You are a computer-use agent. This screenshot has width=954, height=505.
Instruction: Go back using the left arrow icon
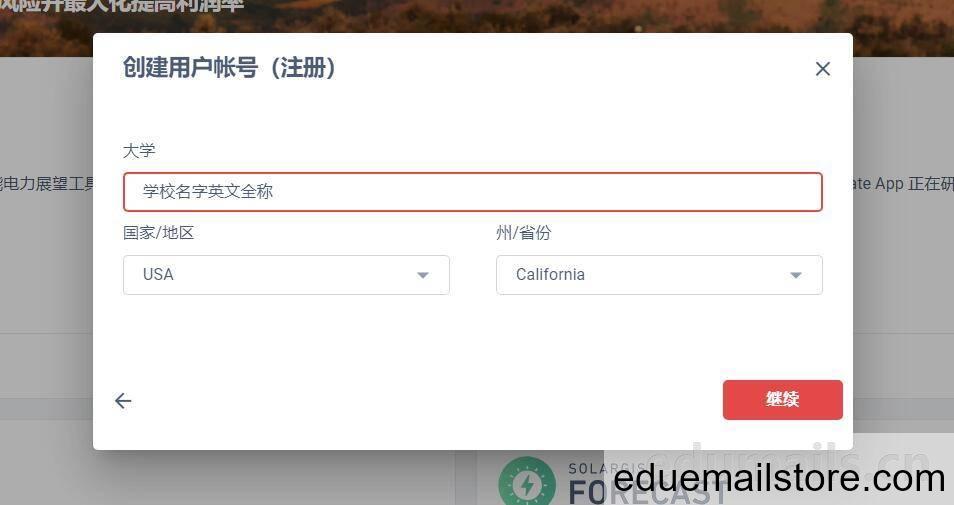[123, 400]
